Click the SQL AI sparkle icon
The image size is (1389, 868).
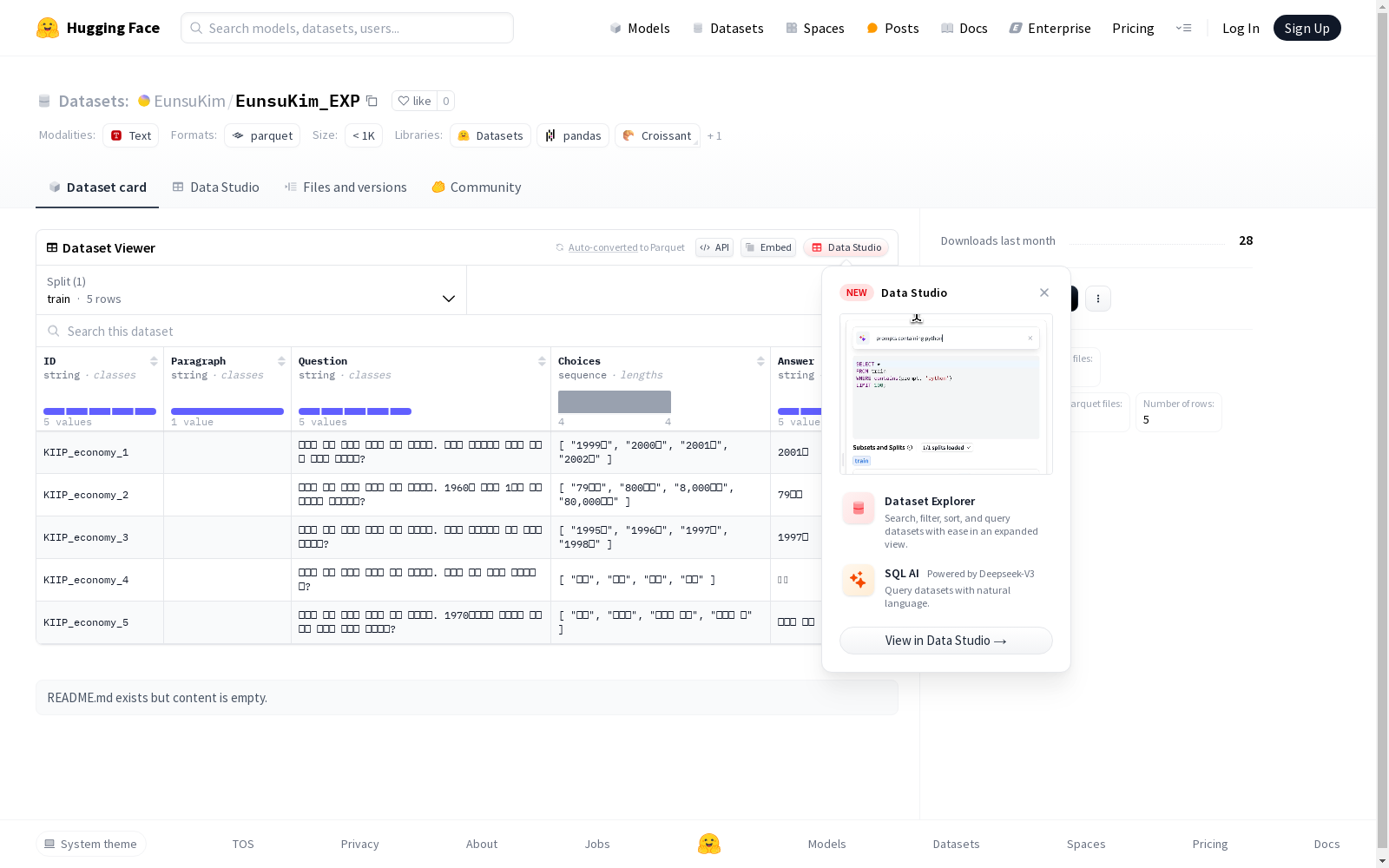click(x=859, y=580)
